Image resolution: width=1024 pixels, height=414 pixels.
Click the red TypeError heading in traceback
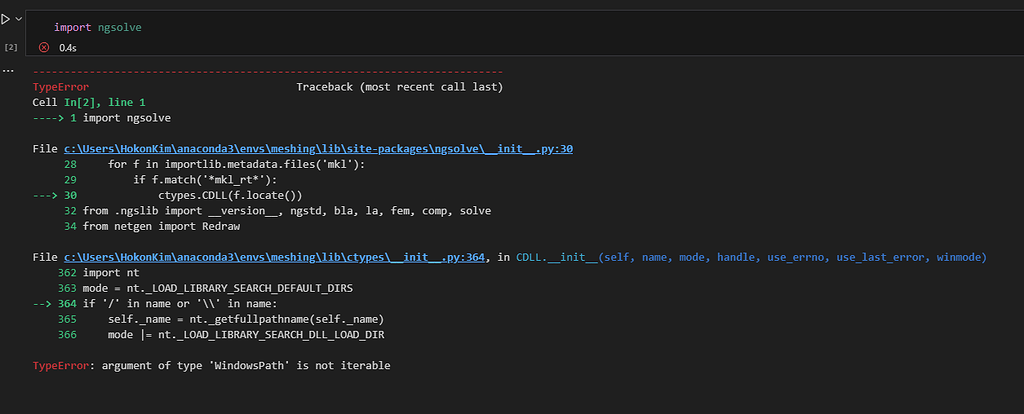coord(61,87)
